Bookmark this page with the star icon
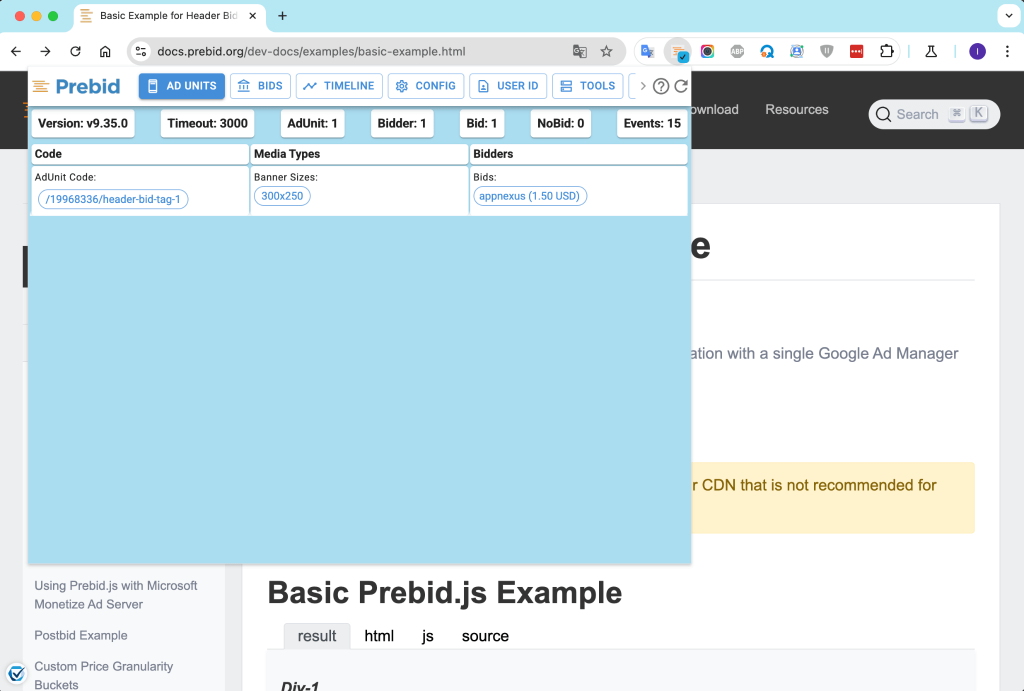This screenshot has height=691, width=1024. (x=606, y=51)
